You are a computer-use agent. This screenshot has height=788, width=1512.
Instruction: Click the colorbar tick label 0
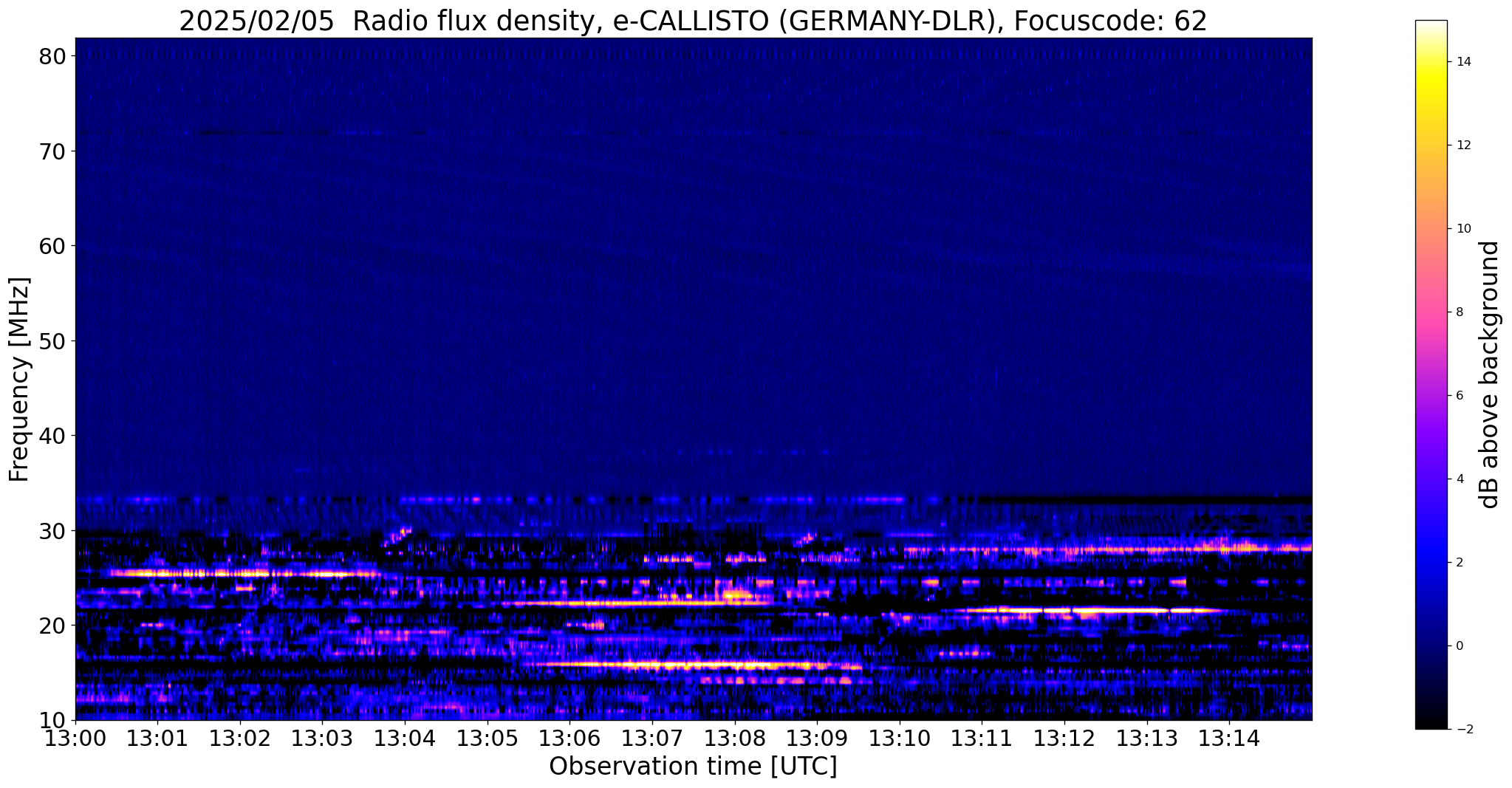tap(1460, 646)
